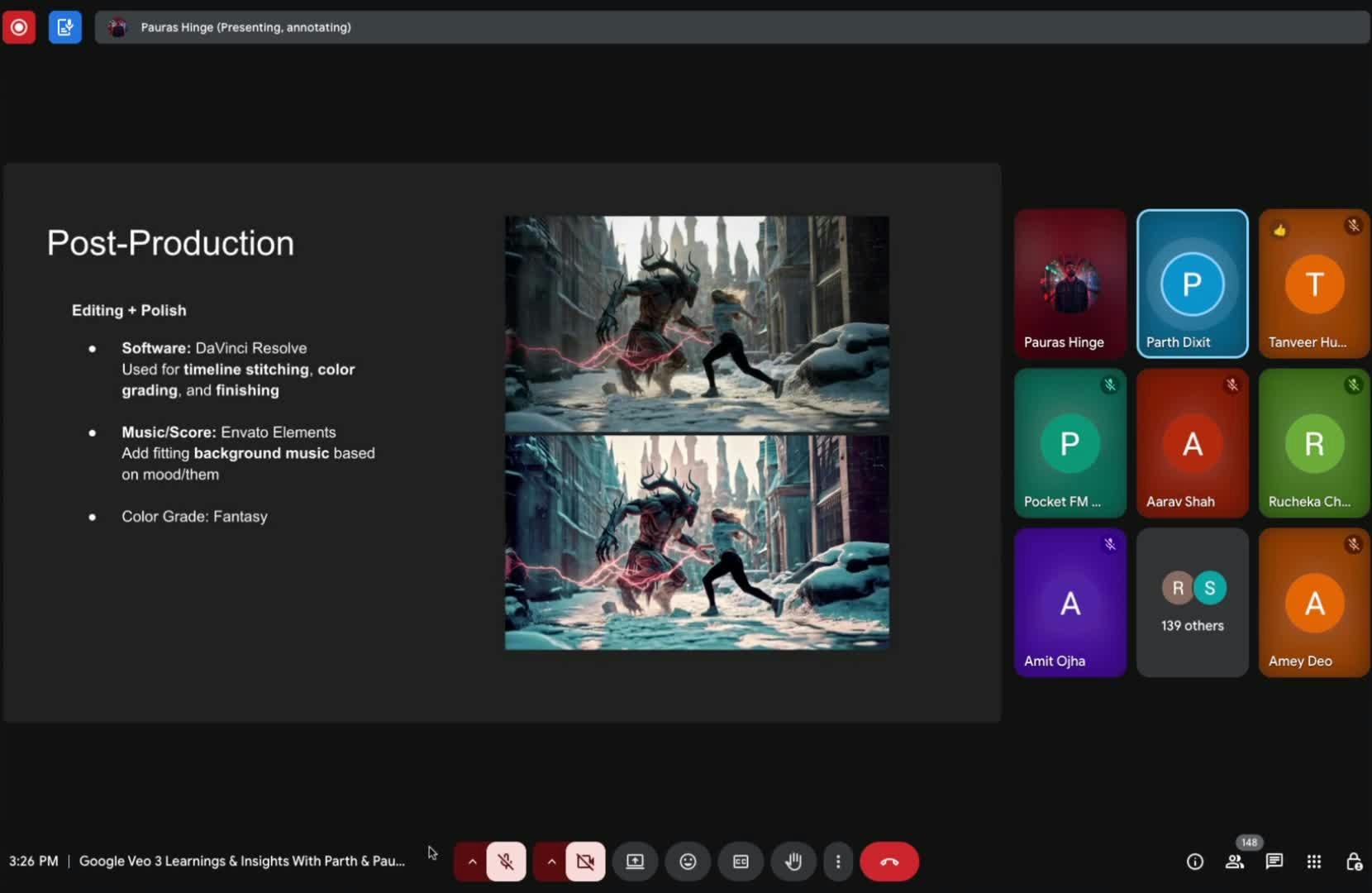Image resolution: width=1372 pixels, height=893 pixels.
Task: Turn on the camera
Action: [585, 862]
